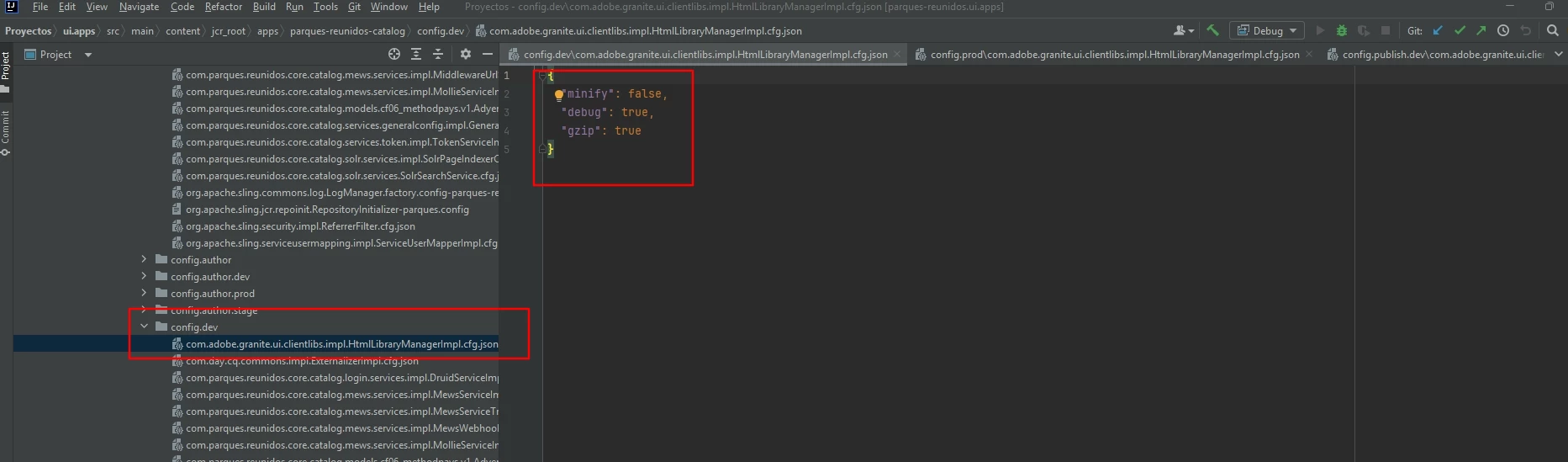1568x462 pixels.
Task: Click parques-reunidos-catalog breadcrumb
Action: pos(347,31)
